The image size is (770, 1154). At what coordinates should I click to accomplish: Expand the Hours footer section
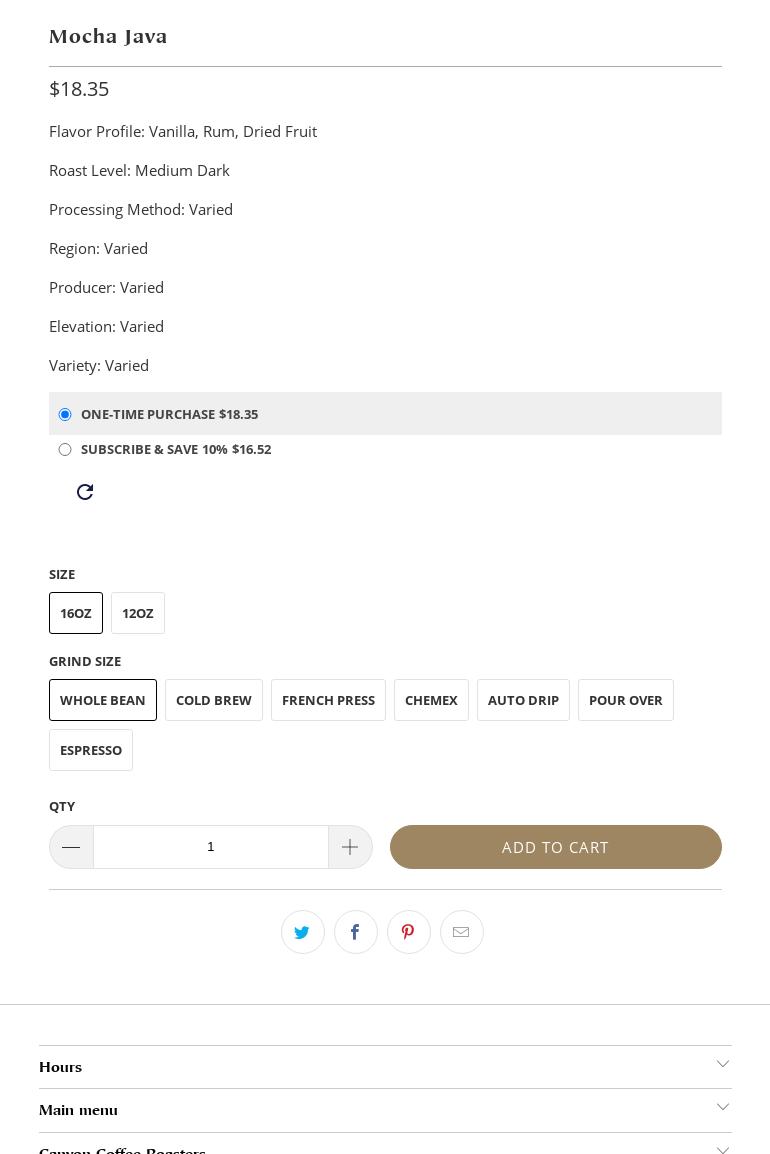click(x=385, y=1067)
